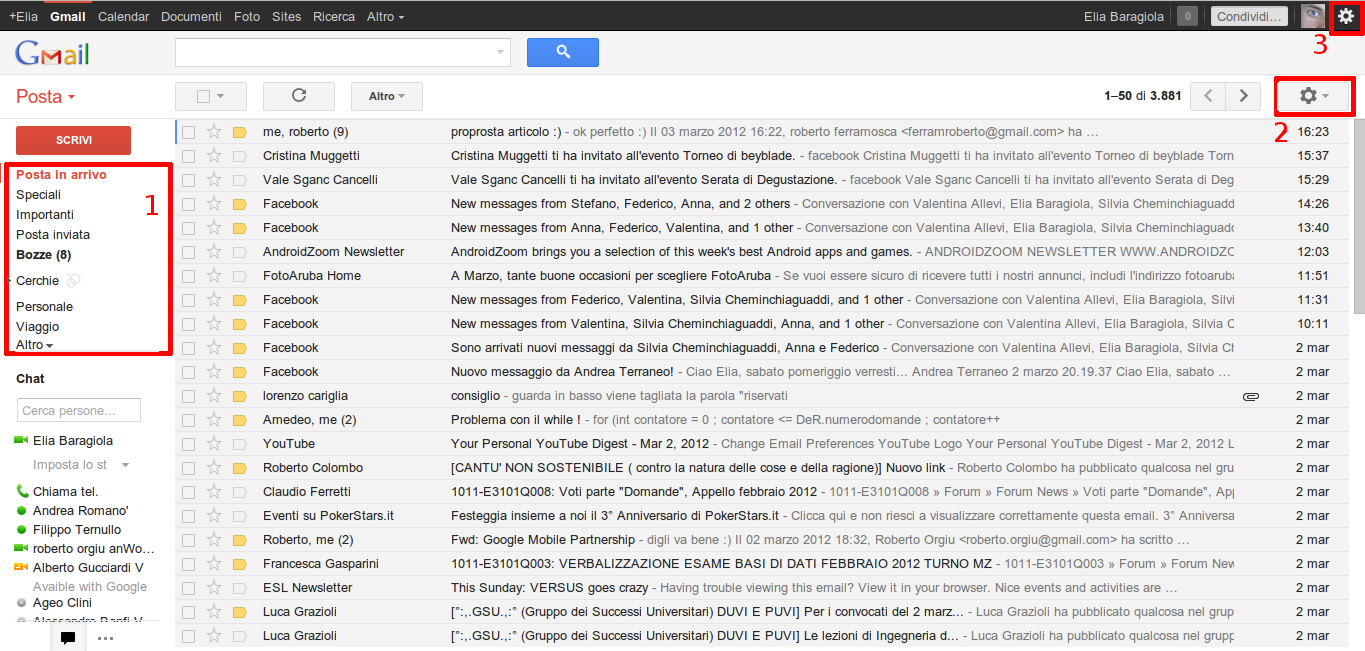The width and height of the screenshot is (1365, 651).
Task: Click the chat bubble icon at bottom
Action: coord(67,637)
